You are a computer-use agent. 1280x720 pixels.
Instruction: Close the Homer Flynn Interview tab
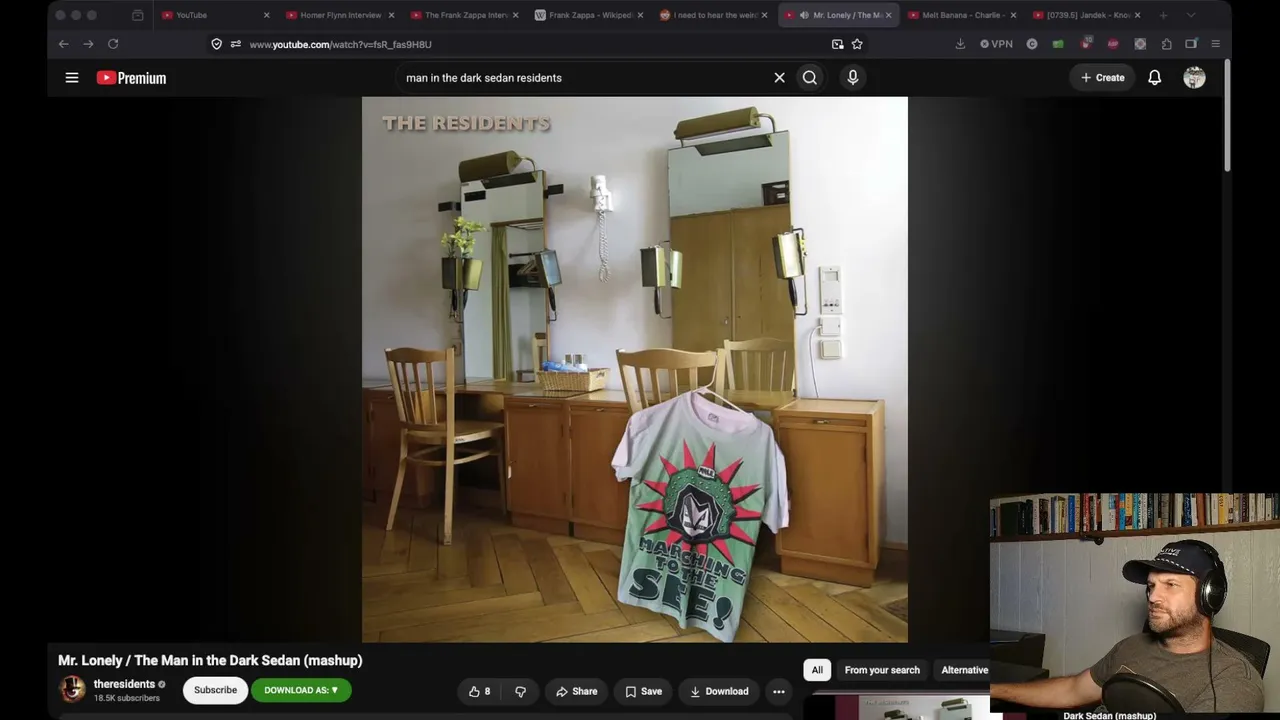point(391,15)
